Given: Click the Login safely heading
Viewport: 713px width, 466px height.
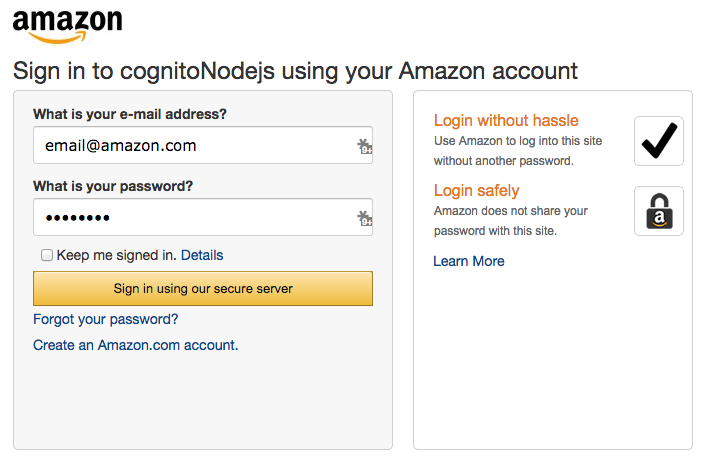Looking at the screenshot, I should pyautogui.click(x=477, y=190).
